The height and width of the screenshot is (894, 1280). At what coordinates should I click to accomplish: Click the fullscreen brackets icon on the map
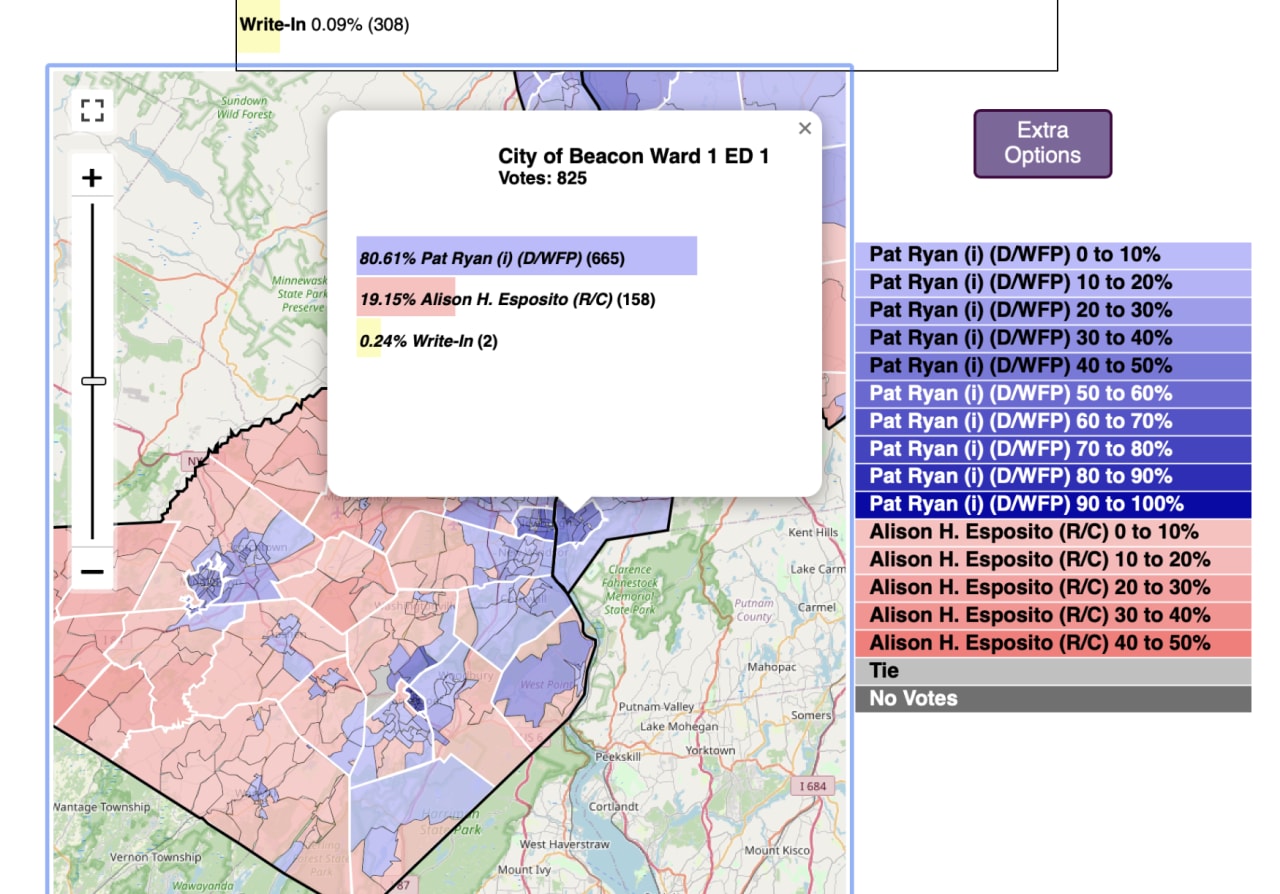pos(93,111)
